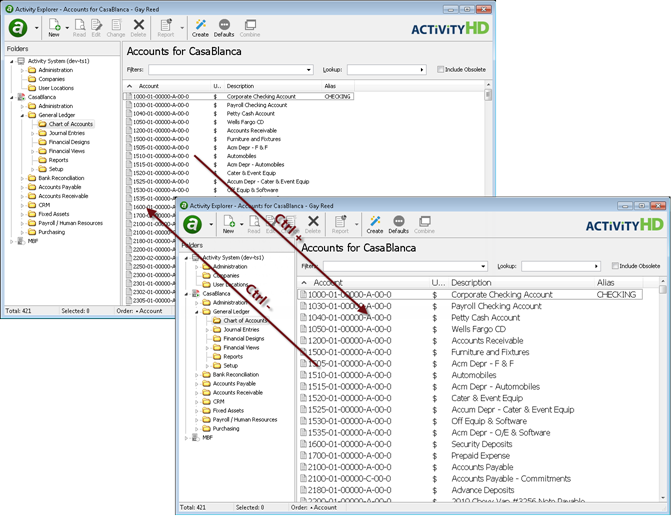Select Wells Fargo CD row in back window

coord(239,122)
